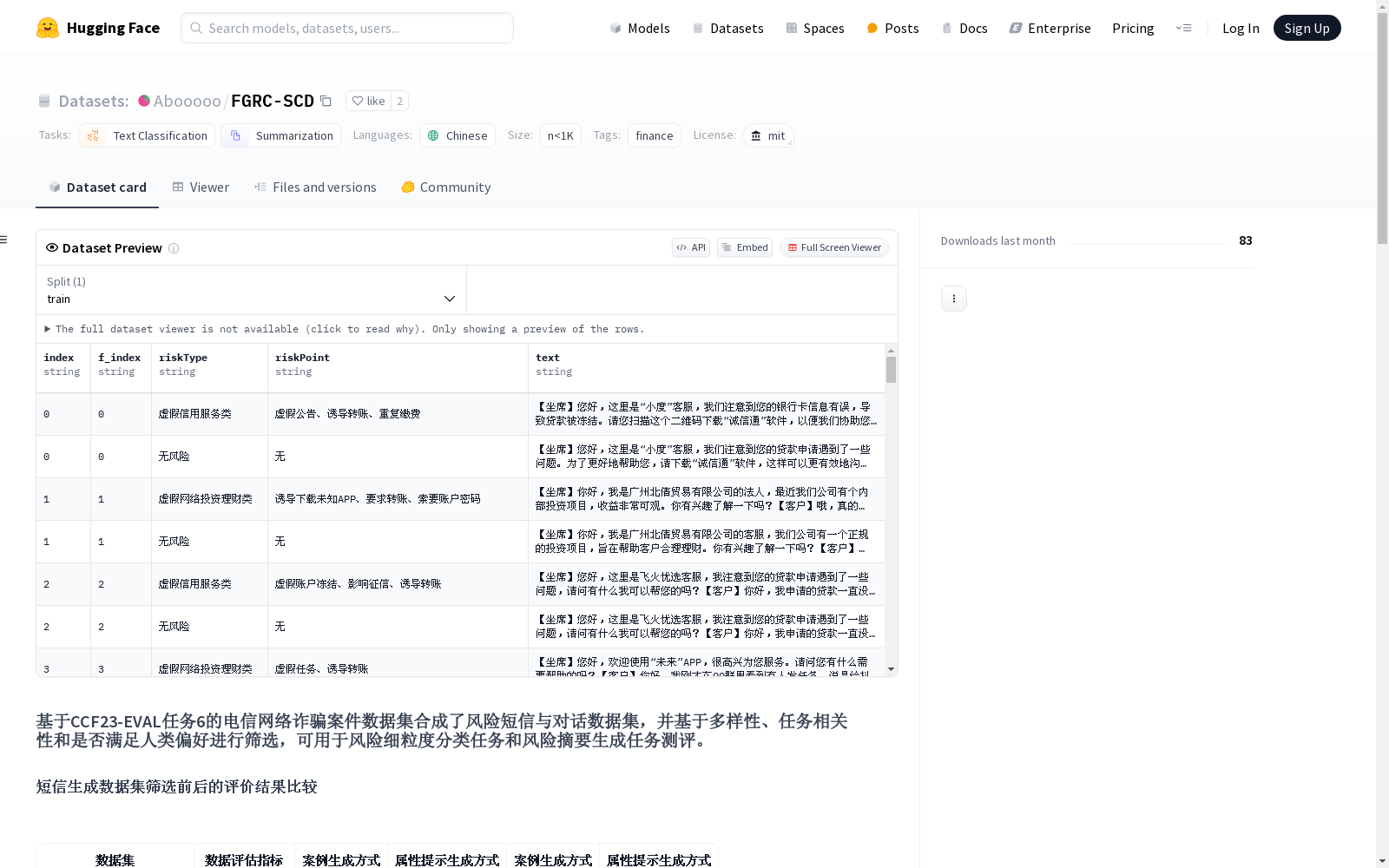Switch to the Dataset card tab
1389x868 pixels.
tap(97, 187)
